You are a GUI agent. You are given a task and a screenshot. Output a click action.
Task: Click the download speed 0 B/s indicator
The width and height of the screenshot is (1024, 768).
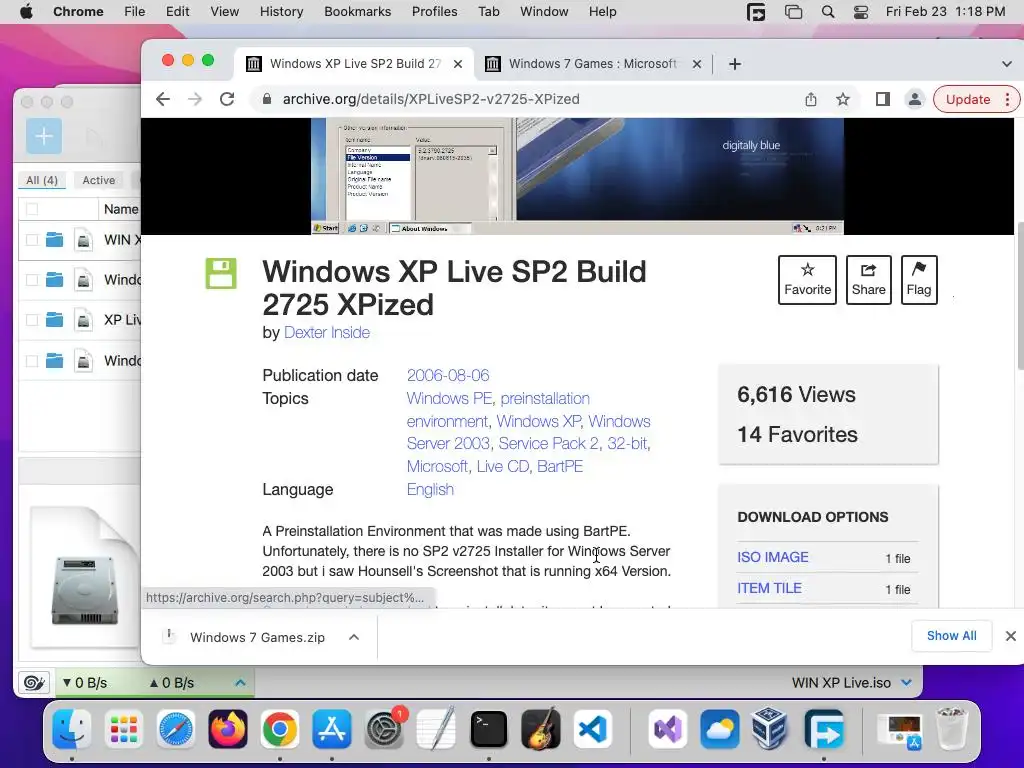[84, 683]
